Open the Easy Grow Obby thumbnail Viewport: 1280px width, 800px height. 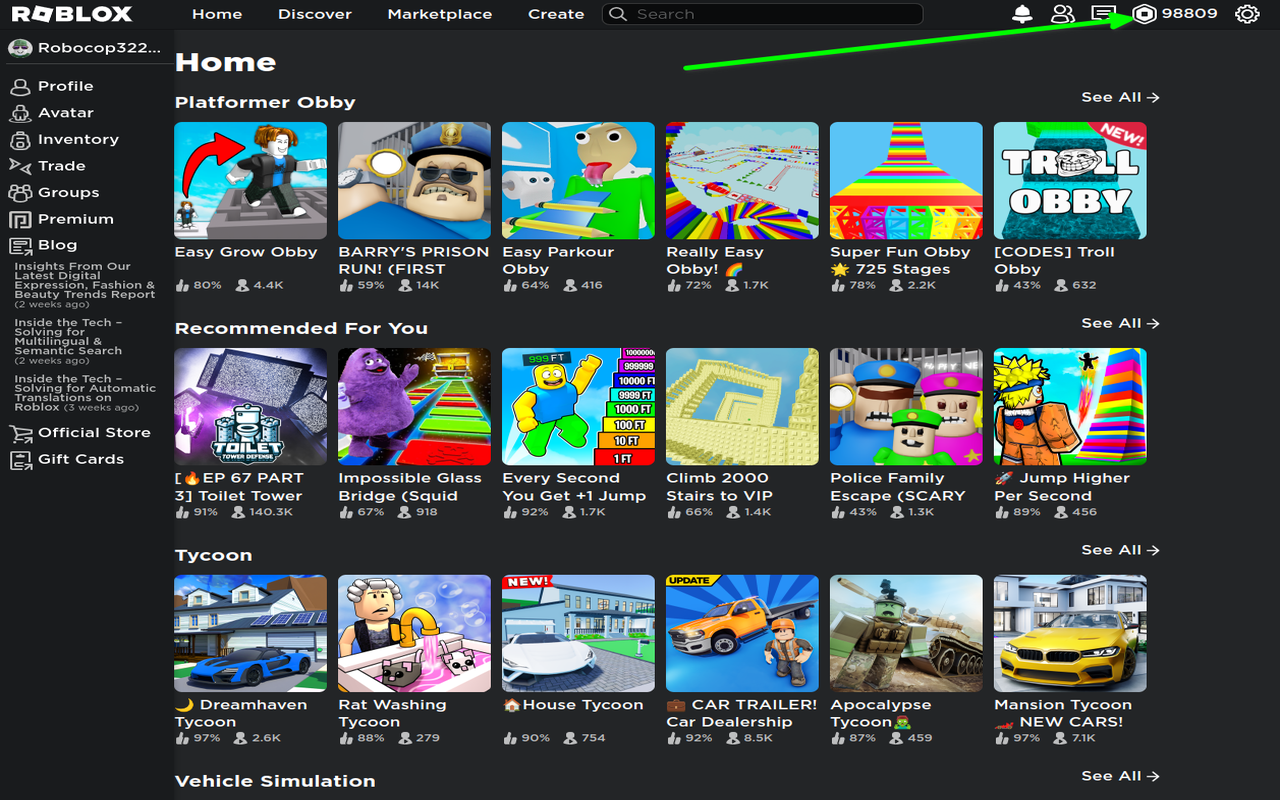[250, 181]
